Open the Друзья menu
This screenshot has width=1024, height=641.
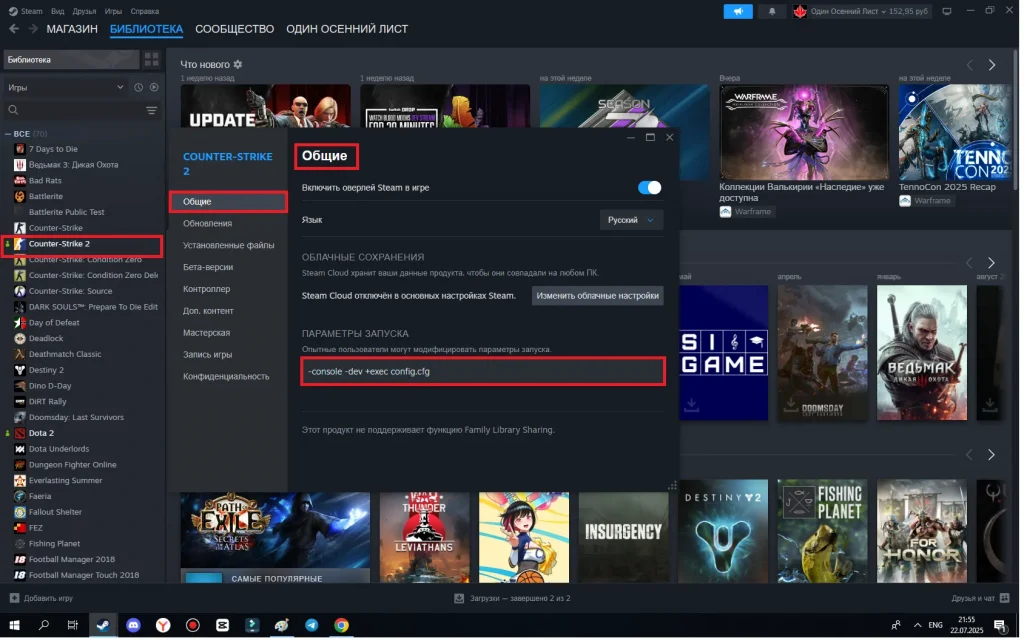point(84,11)
